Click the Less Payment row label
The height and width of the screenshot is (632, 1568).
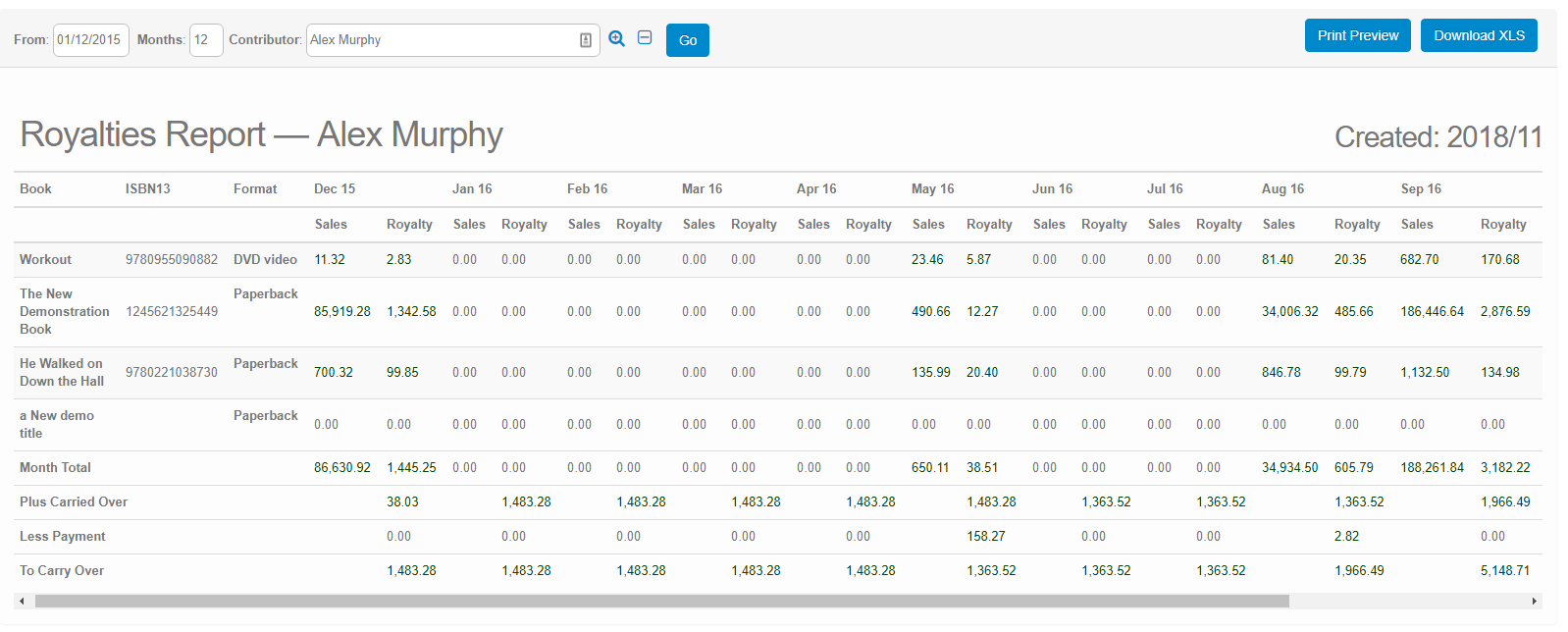63,536
